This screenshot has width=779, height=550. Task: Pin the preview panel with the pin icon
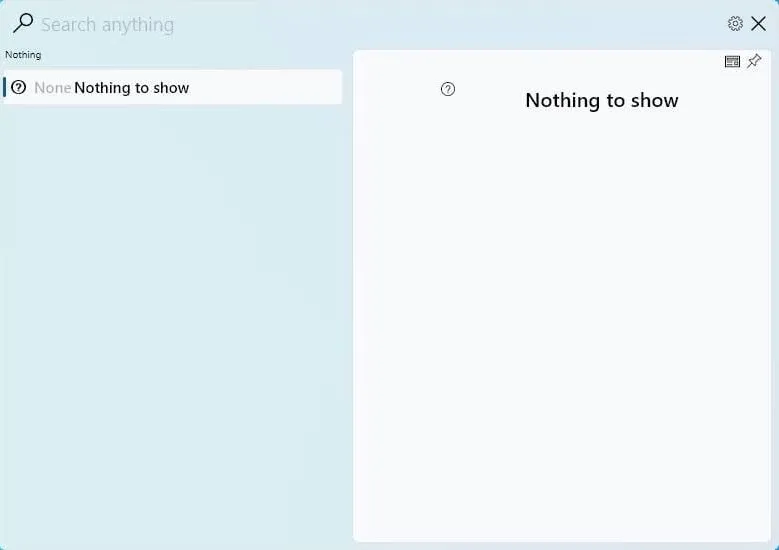point(754,62)
